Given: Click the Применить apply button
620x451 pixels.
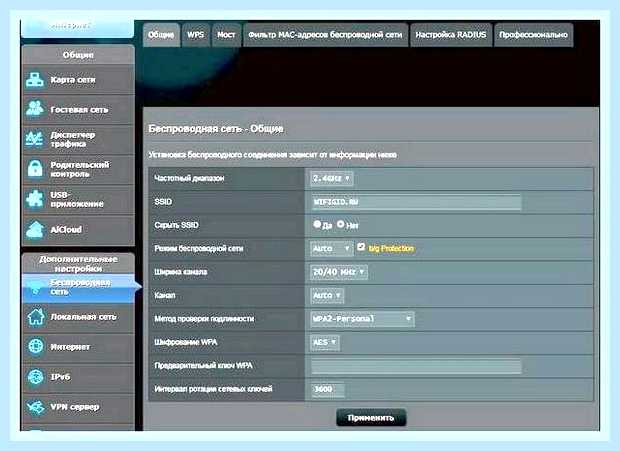Looking at the screenshot, I should point(371,418).
